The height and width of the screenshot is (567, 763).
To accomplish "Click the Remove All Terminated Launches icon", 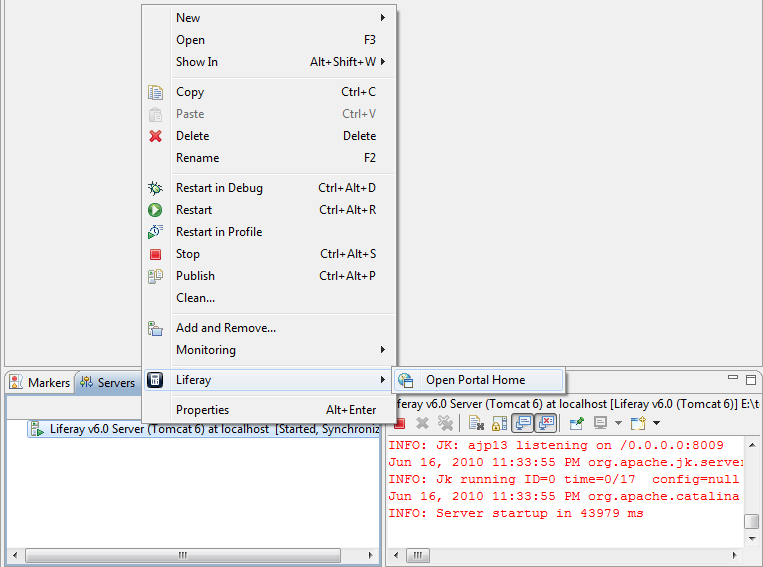I will coord(445,423).
